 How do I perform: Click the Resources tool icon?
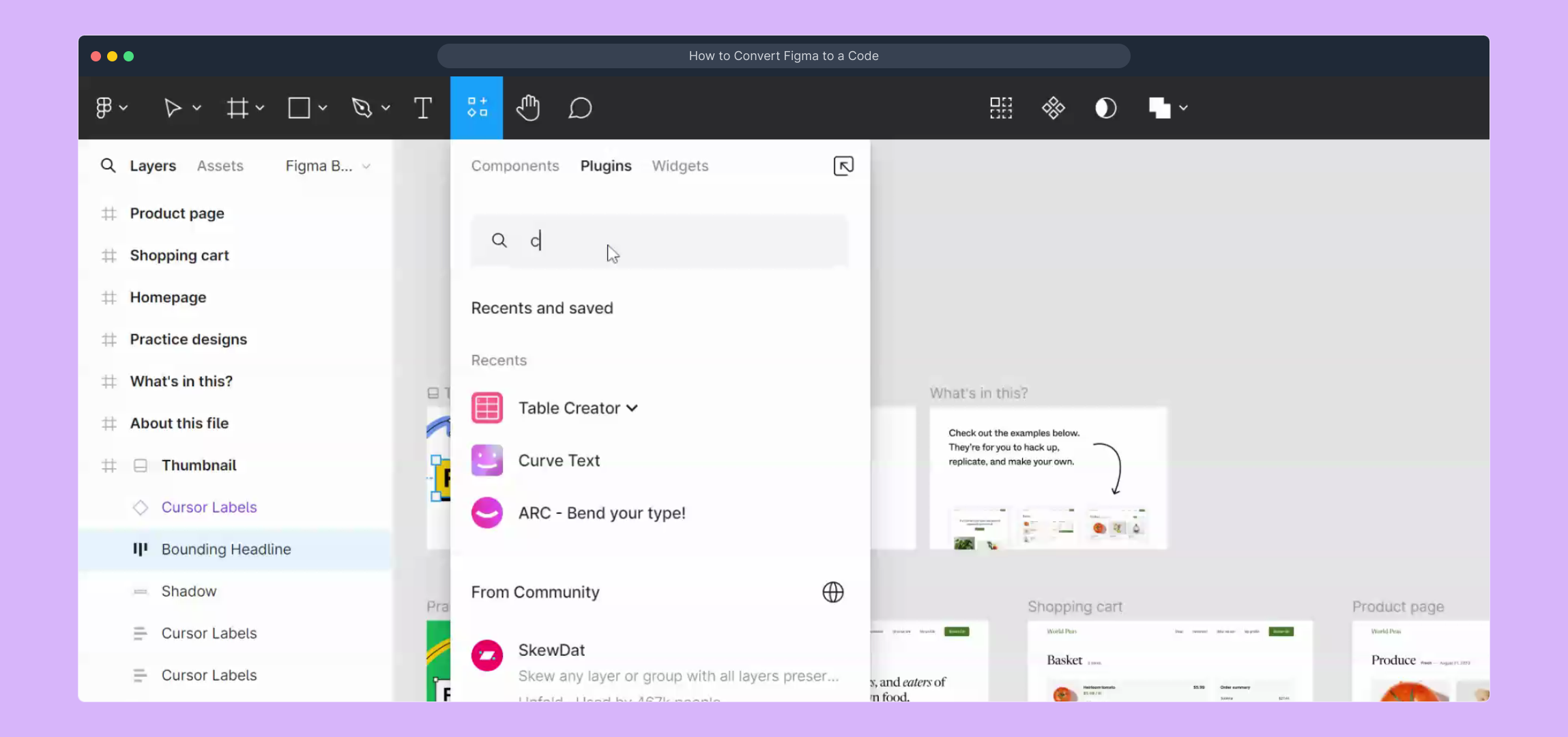476,108
